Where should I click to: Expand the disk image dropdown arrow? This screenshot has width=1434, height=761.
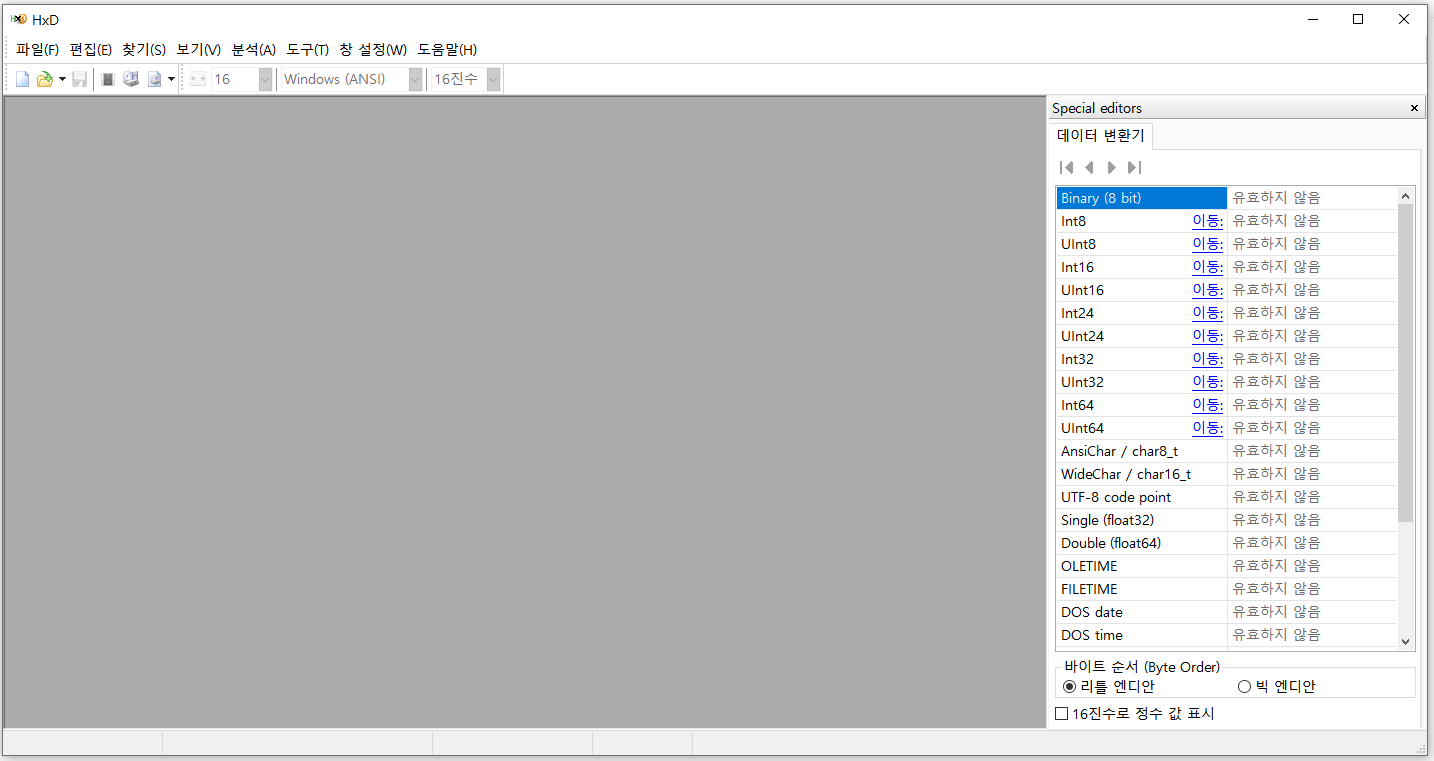coord(171,79)
